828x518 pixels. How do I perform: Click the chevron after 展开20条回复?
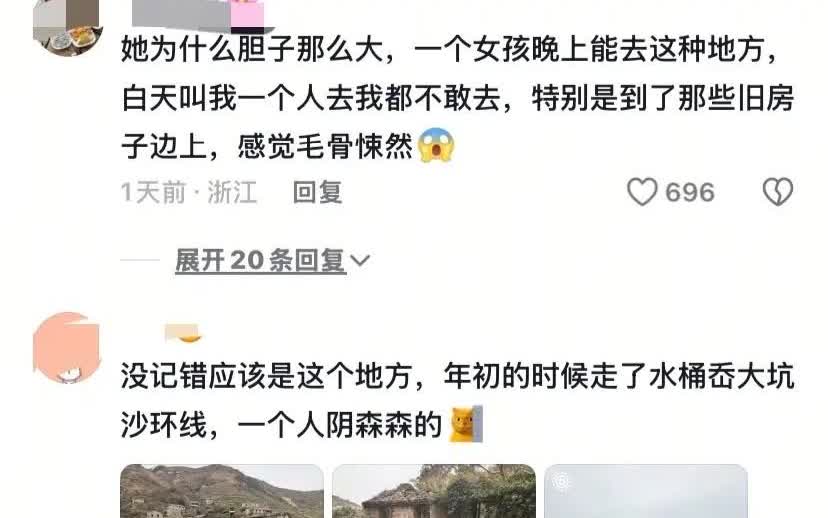click(x=360, y=260)
